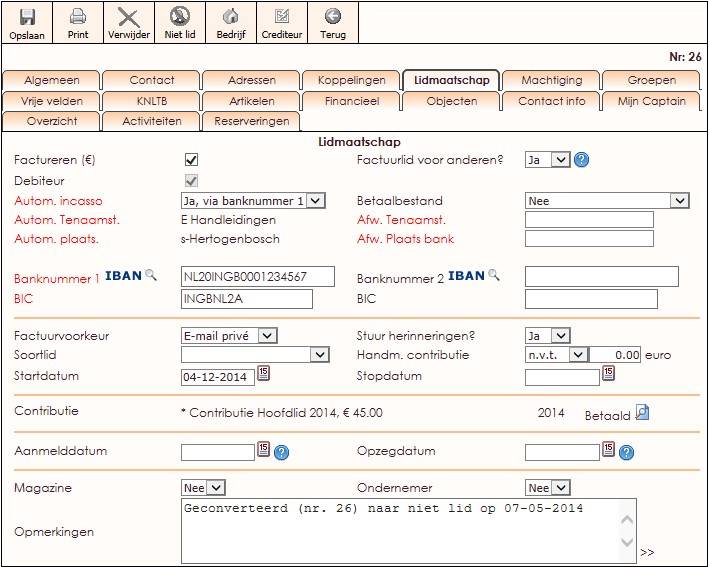Open help for Opzegdatum
Image resolution: width=709 pixels, height=567 pixels.
click(x=627, y=452)
